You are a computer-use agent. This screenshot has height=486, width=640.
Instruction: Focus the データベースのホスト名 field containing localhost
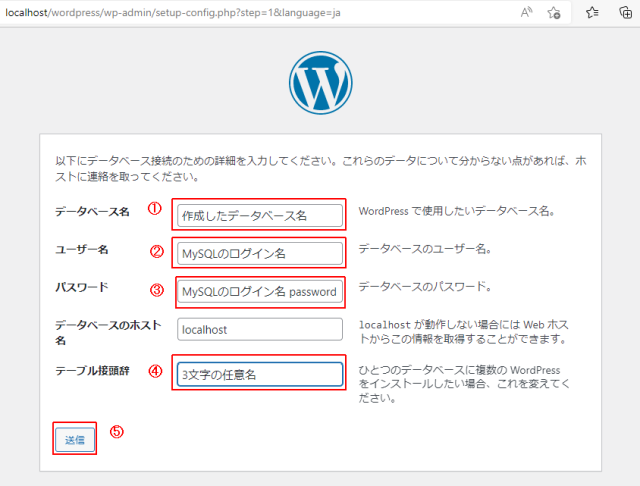260,329
